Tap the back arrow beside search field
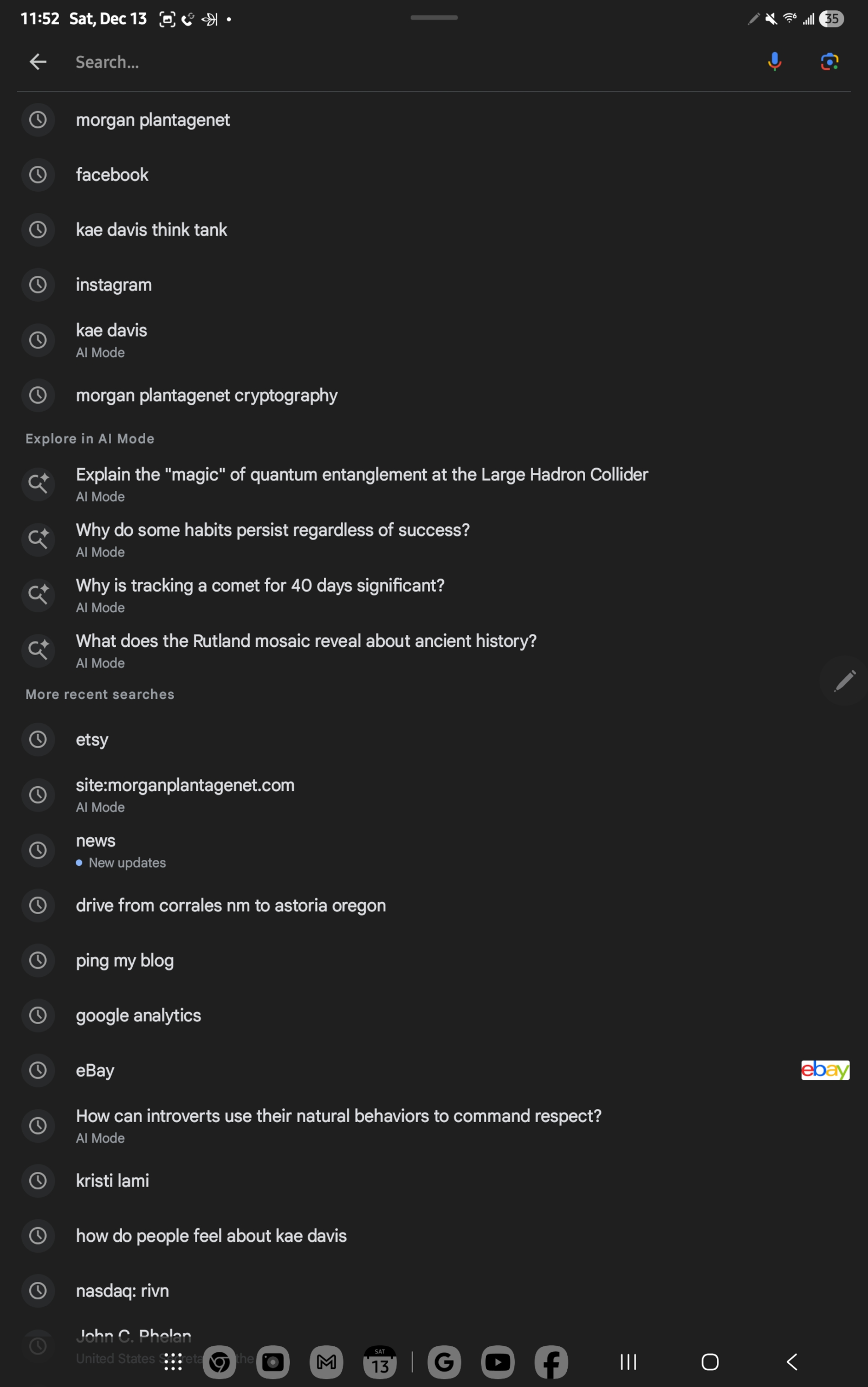868x1387 pixels. pos(38,61)
